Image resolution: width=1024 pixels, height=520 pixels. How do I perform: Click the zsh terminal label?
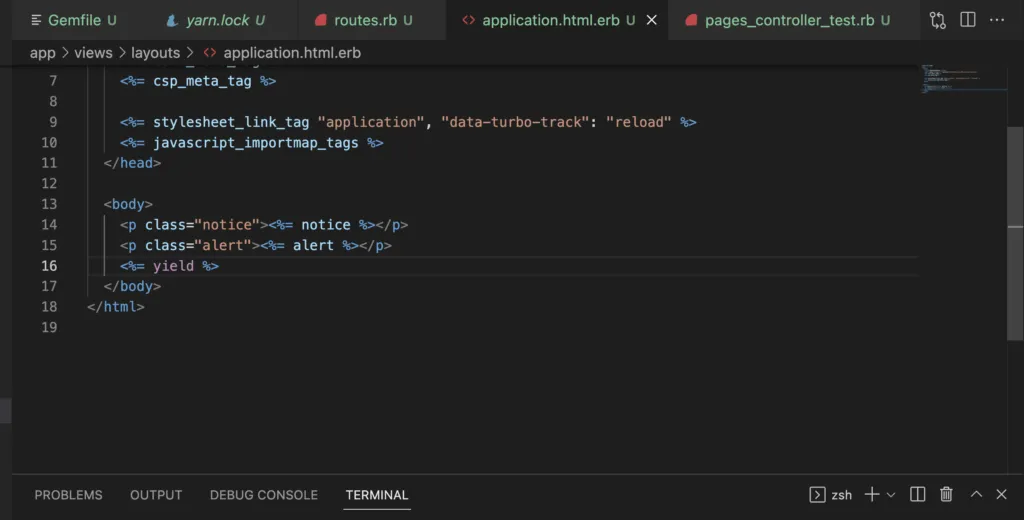point(842,495)
